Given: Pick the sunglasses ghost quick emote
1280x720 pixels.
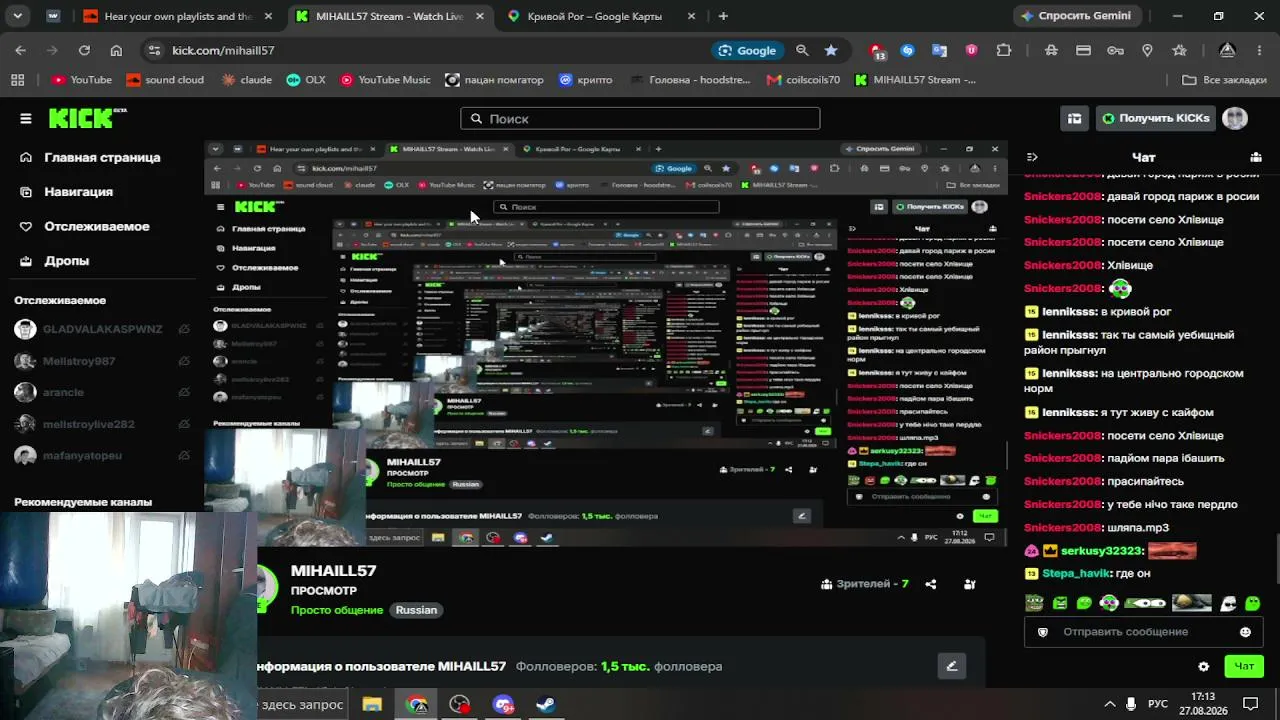Looking at the screenshot, I should point(1228,603).
